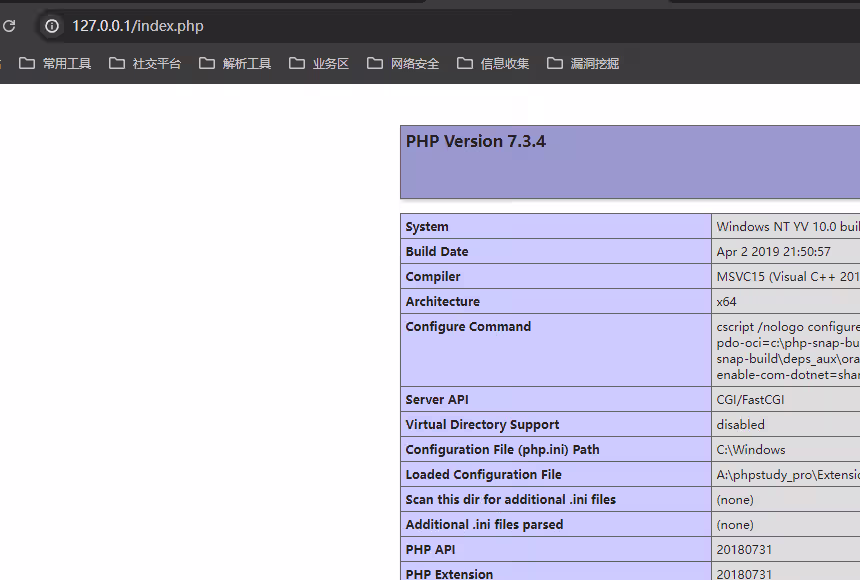Select the CGI/FastCGI Server API value
Image resolution: width=860 pixels, height=580 pixels.
pyautogui.click(x=750, y=400)
